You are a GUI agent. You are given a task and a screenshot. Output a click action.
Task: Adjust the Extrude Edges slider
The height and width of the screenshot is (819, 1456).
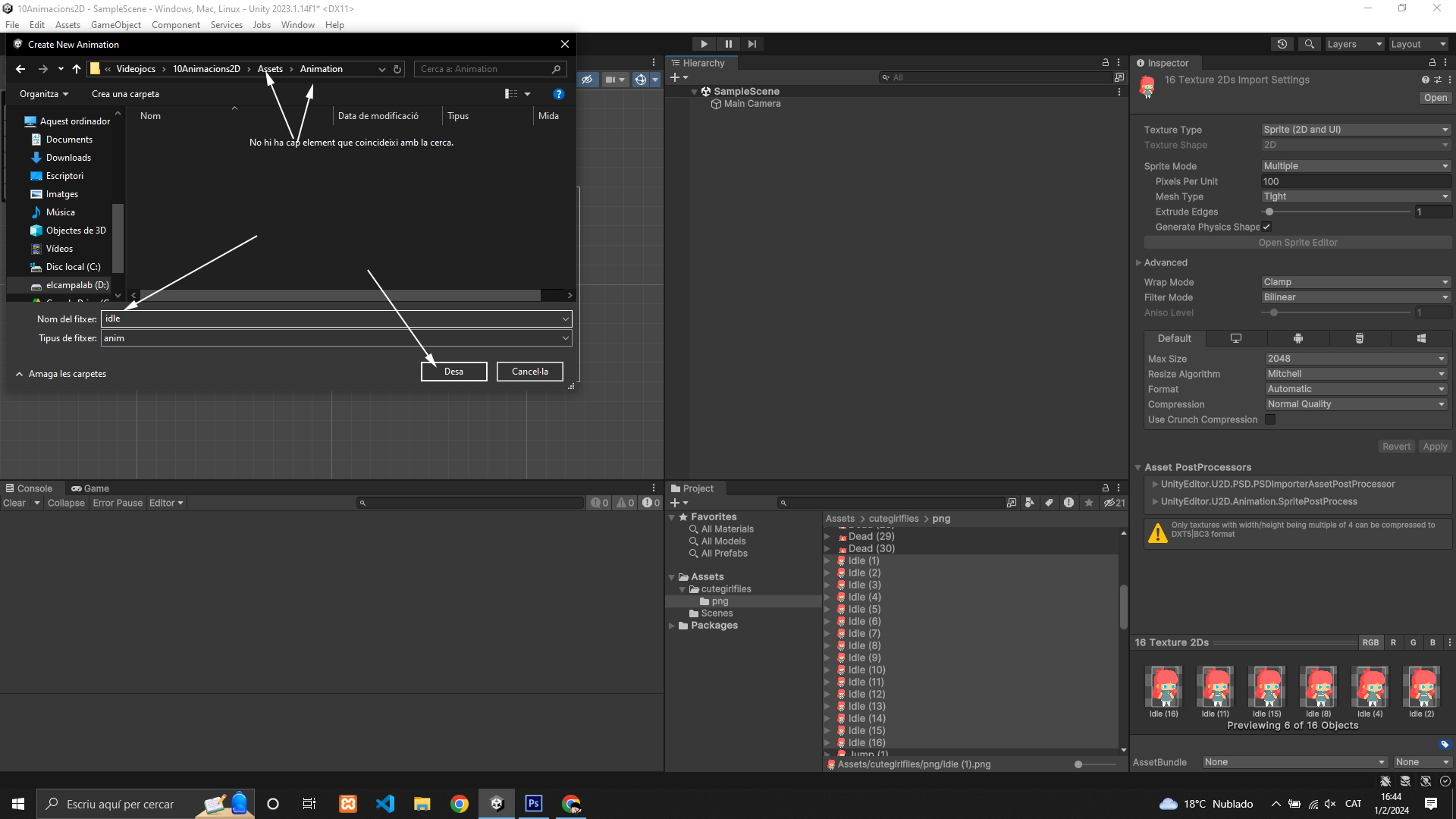(1269, 212)
